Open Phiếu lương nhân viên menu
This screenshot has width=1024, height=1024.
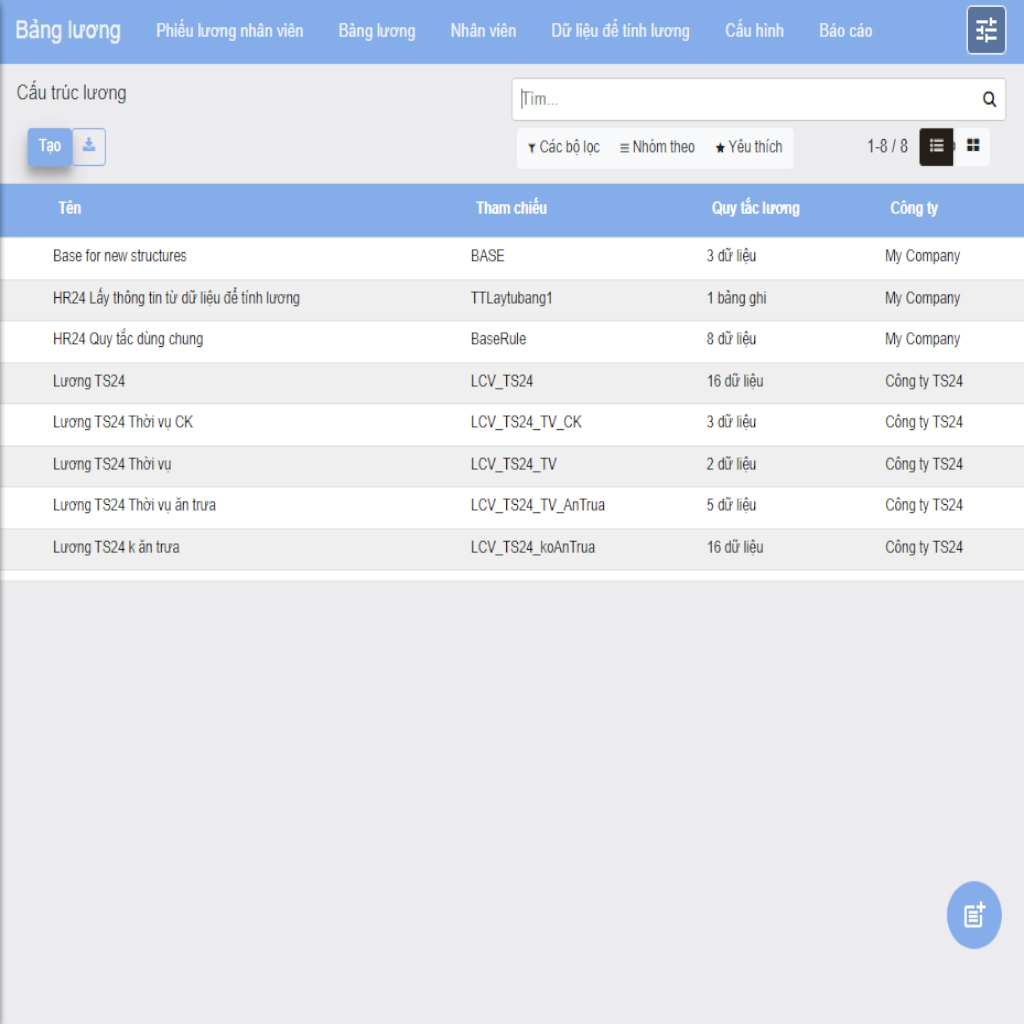coord(229,31)
